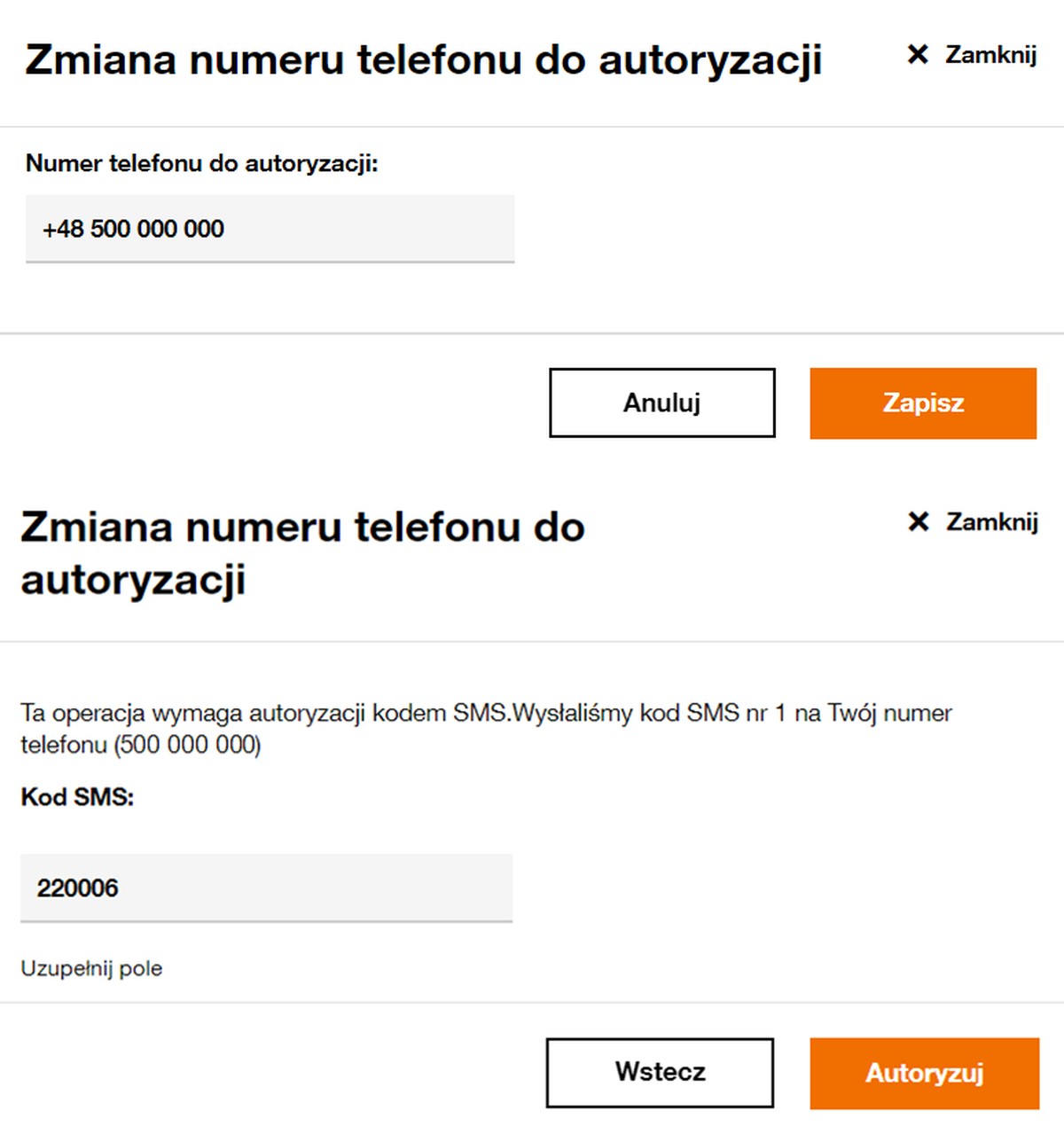Click the "Uzupełnij pole" hint message

tap(91, 968)
